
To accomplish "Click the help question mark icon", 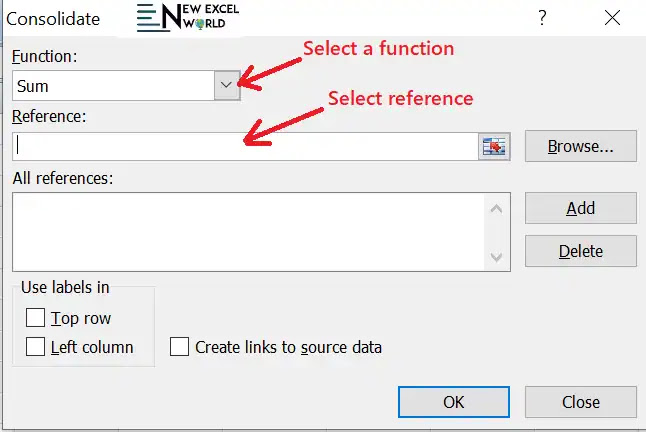I will point(542,18).
